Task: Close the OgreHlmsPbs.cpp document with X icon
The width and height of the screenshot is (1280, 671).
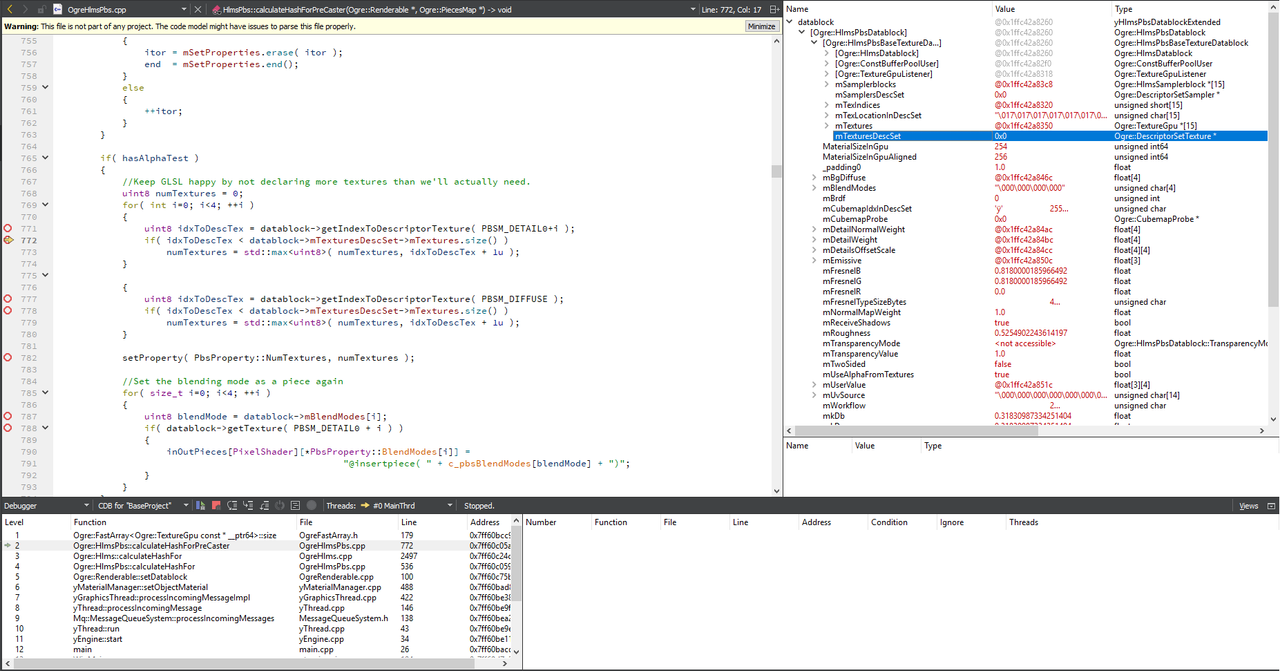Action: [198, 9]
